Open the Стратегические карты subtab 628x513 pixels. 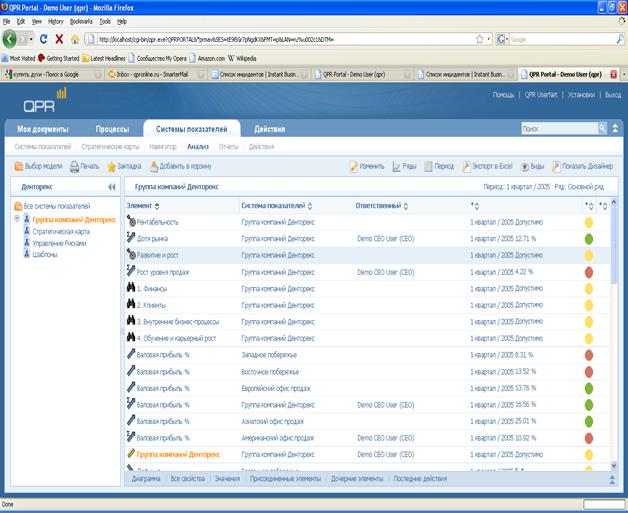point(110,147)
